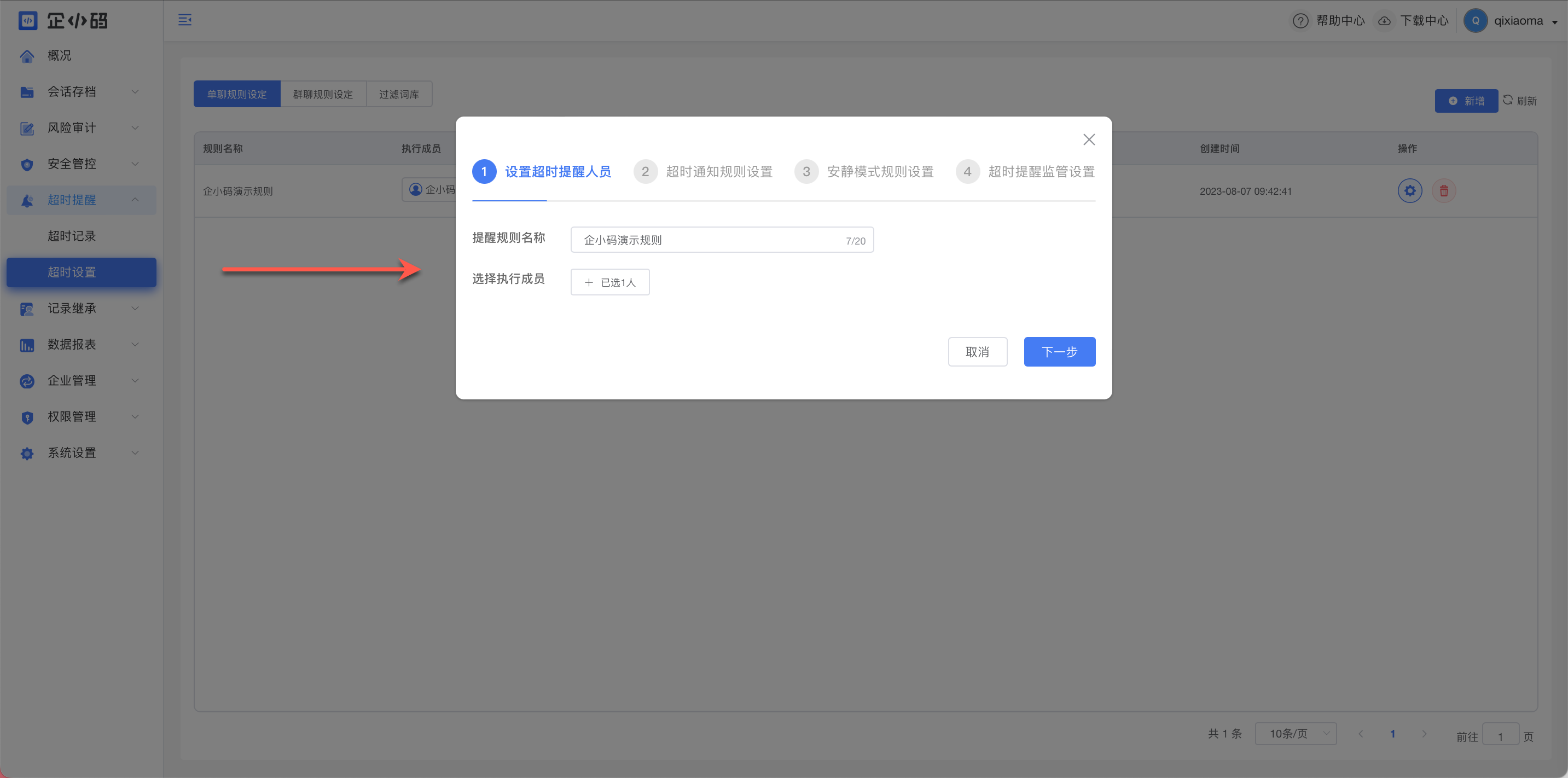Image resolution: width=1568 pixels, height=778 pixels.
Task: Open the 概况 home icon
Action: (27, 56)
